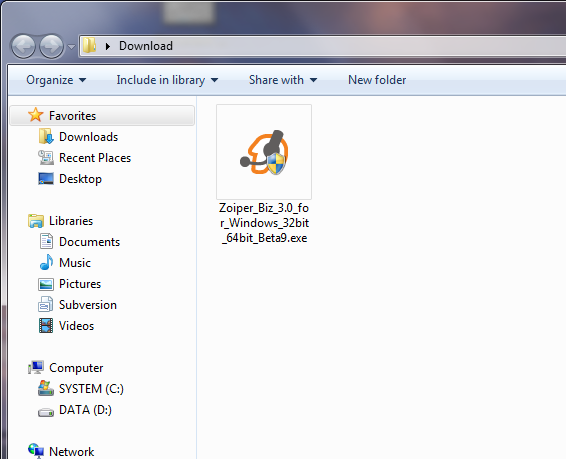This screenshot has width=566, height=459.
Task: Click the Forward navigation arrow button
Action: [51, 46]
